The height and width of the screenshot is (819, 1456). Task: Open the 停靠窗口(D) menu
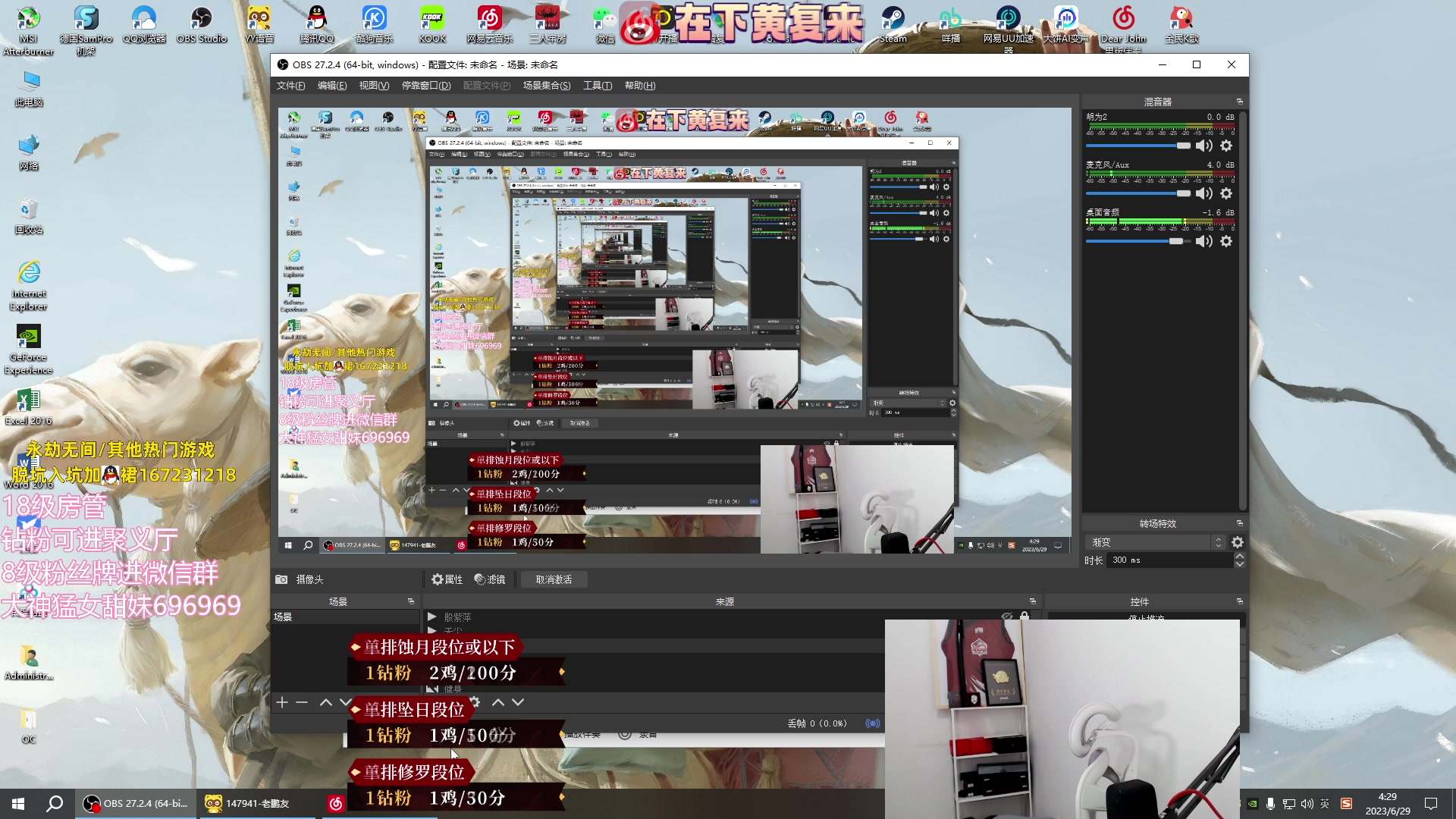[426, 86]
